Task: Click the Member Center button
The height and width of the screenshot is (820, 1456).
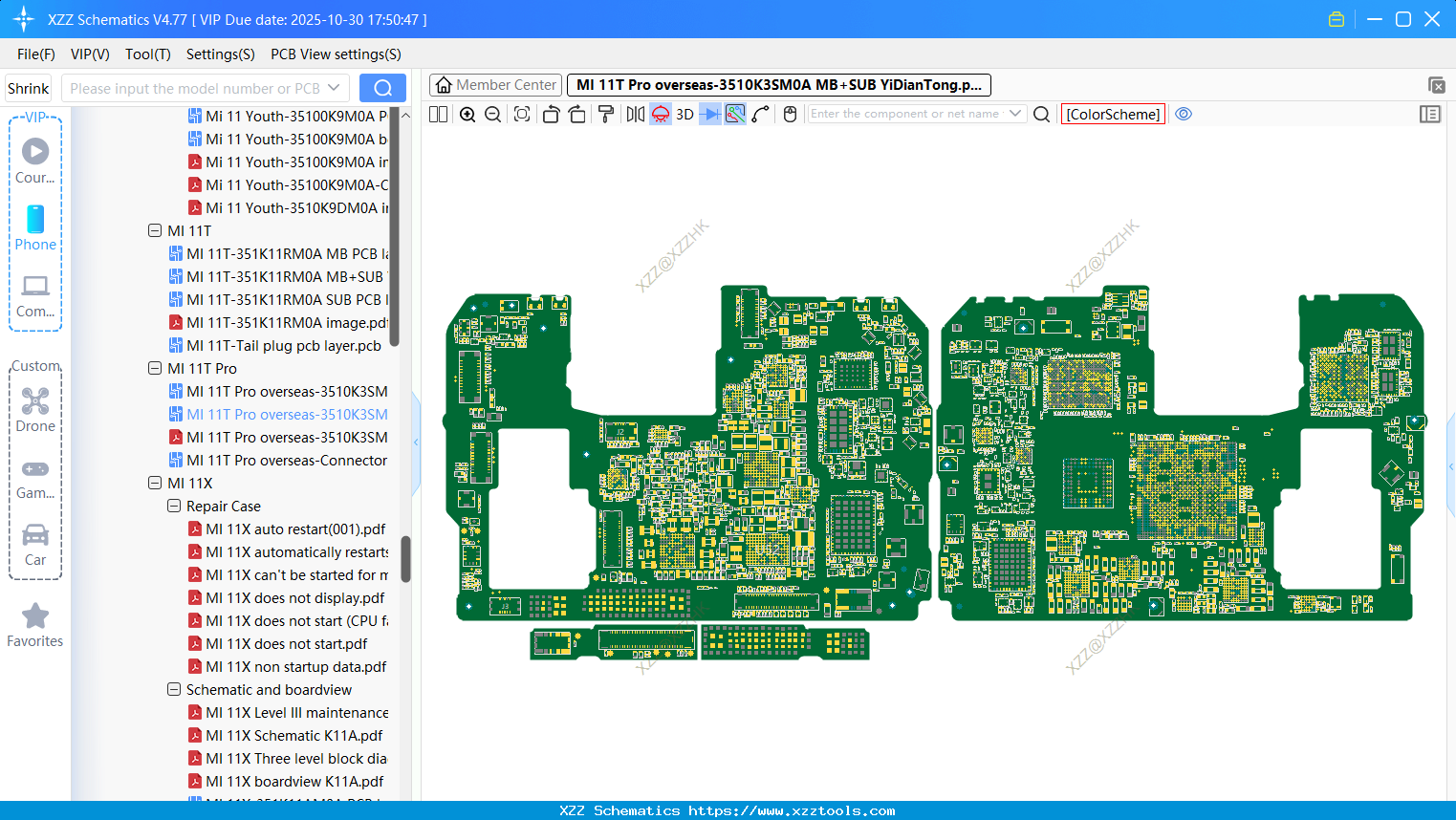Action: point(495,85)
